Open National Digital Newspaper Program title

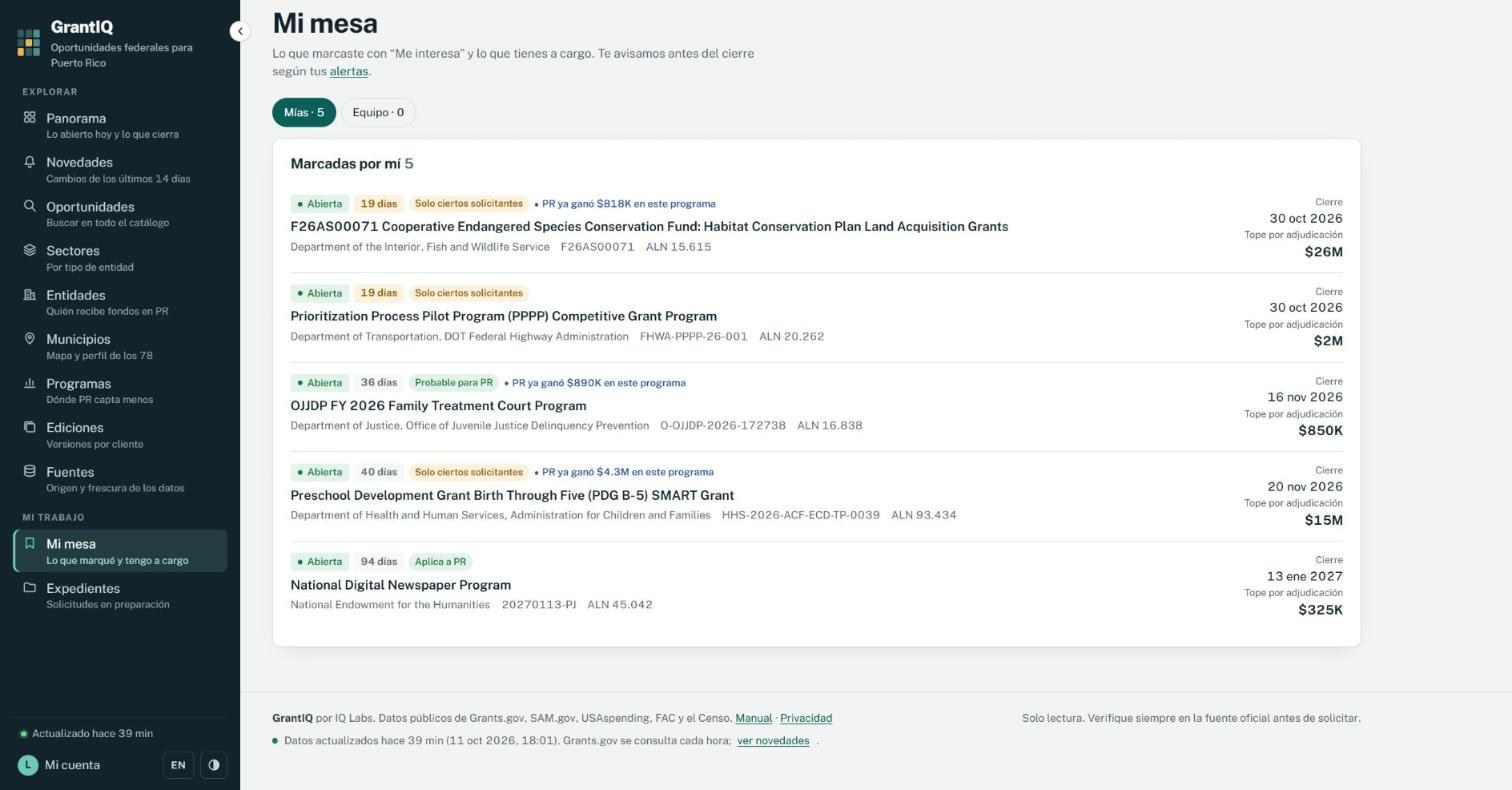tap(401, 585)
